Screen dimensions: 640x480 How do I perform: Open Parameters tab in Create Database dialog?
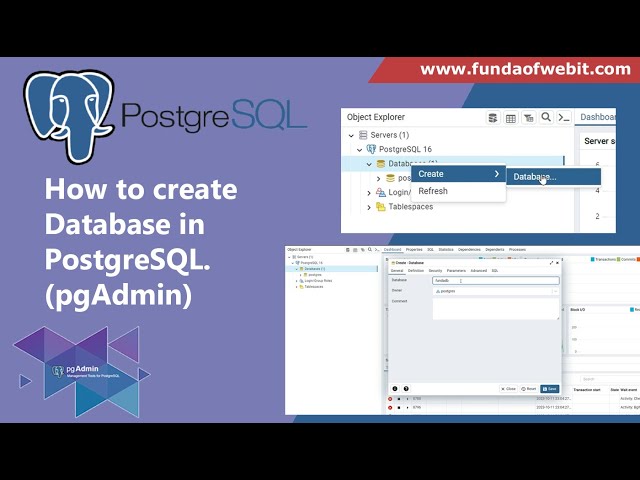456,271
